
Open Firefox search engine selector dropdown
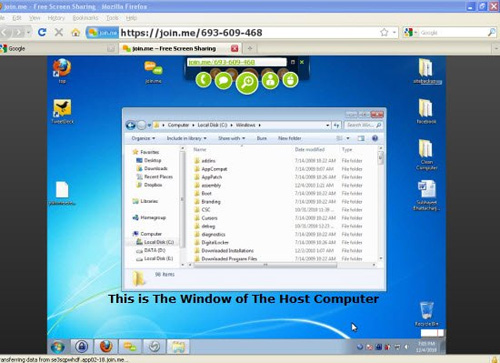coord(416,32)
